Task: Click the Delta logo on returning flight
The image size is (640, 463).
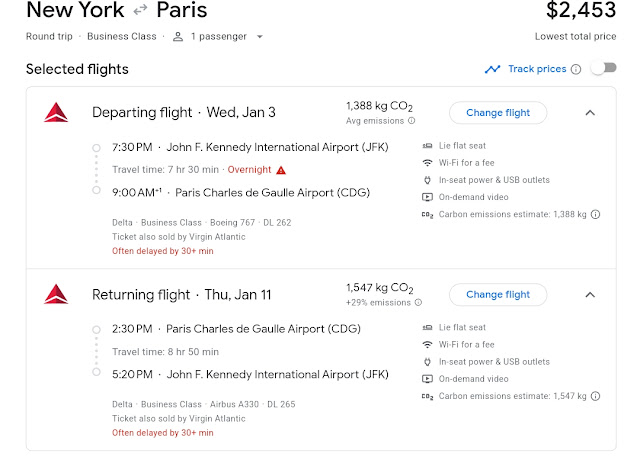Action: pos(56,295)
